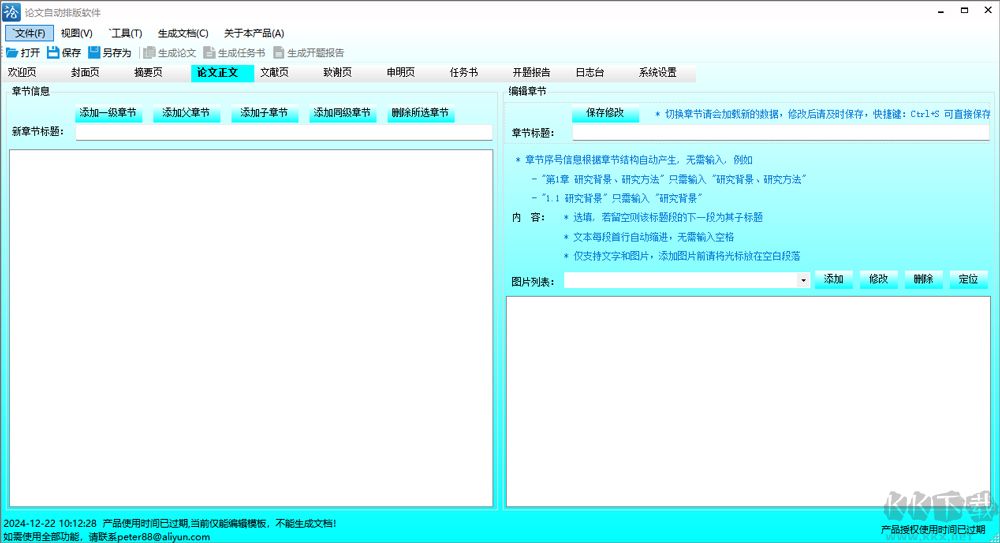1000x543 pixels.
Task: Switch to the 摘要页 tab
Action: tap(148, 73)
